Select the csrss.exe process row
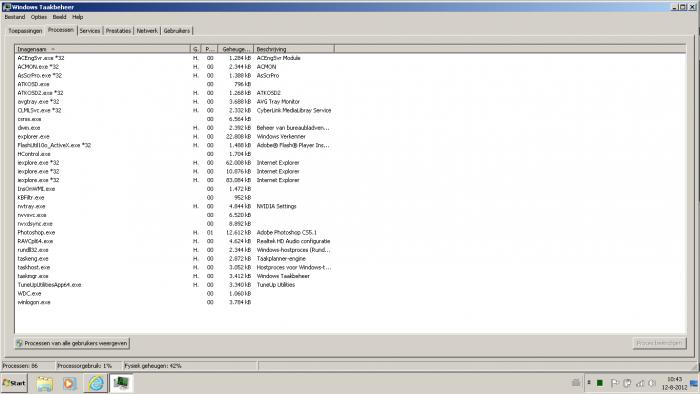700x394 pixels. pos(175,119)
